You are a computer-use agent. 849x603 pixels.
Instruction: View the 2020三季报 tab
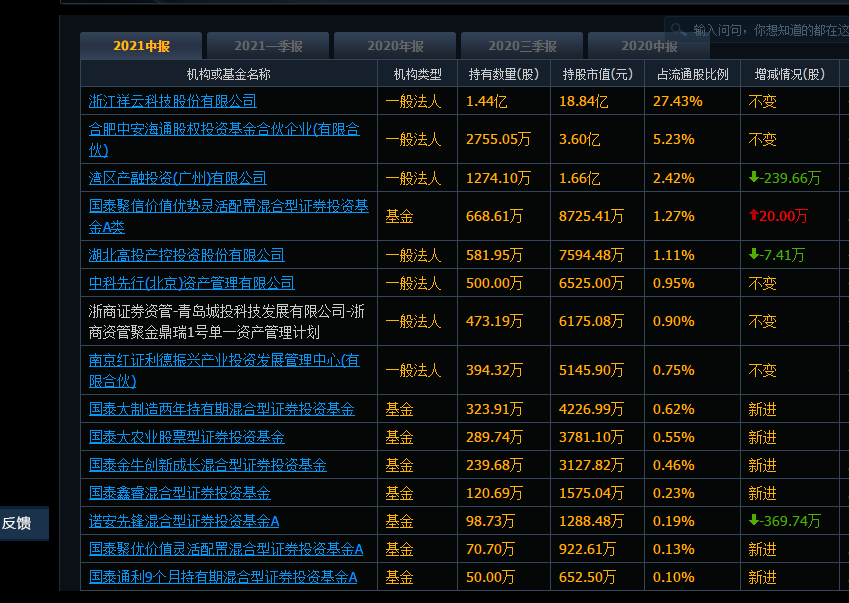click(522, 46)
